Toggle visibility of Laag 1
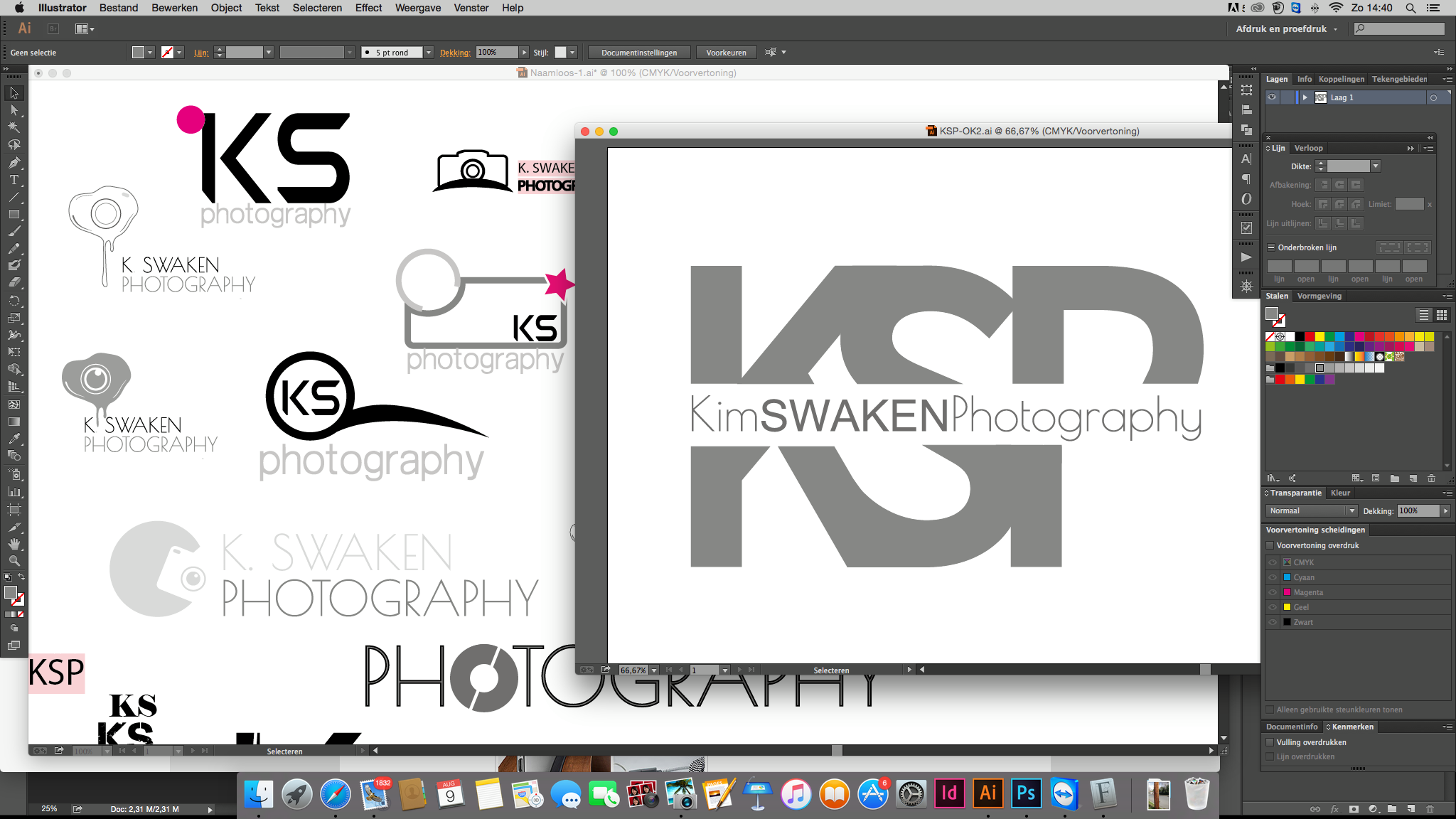The image size is (1456, 819). (x=1272, y=97)
